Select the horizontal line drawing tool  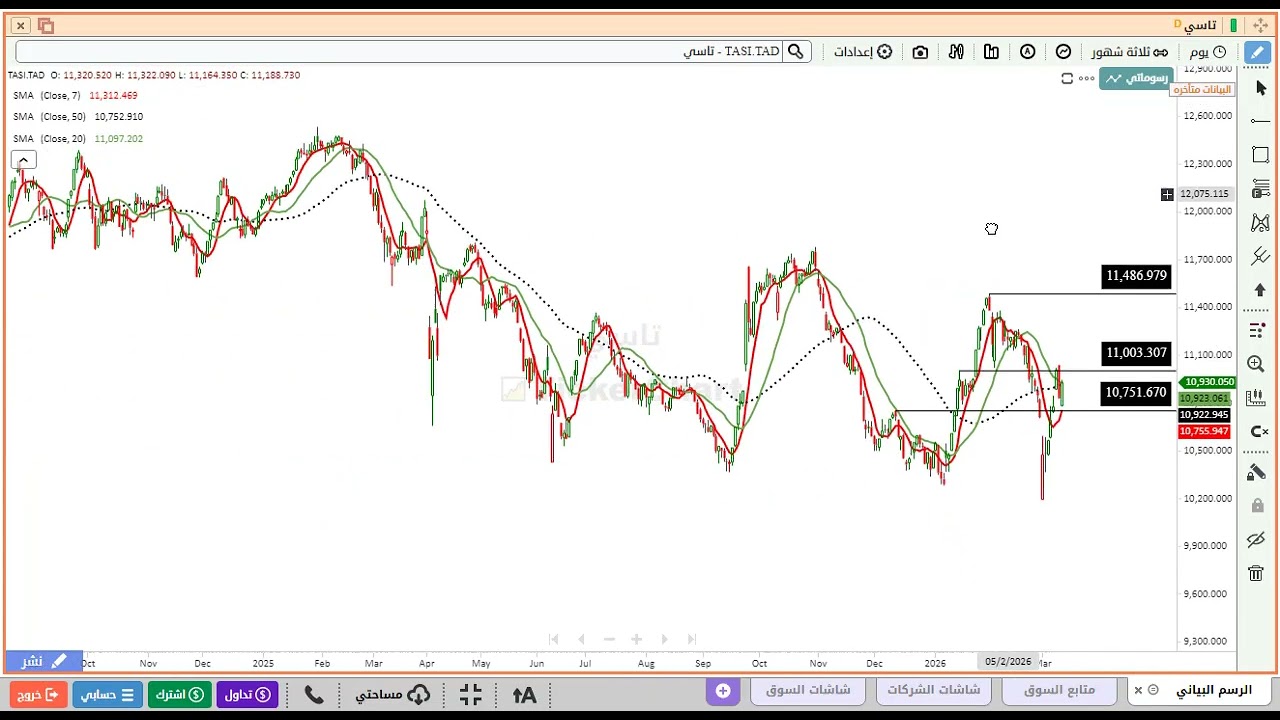pos(1260,121)
